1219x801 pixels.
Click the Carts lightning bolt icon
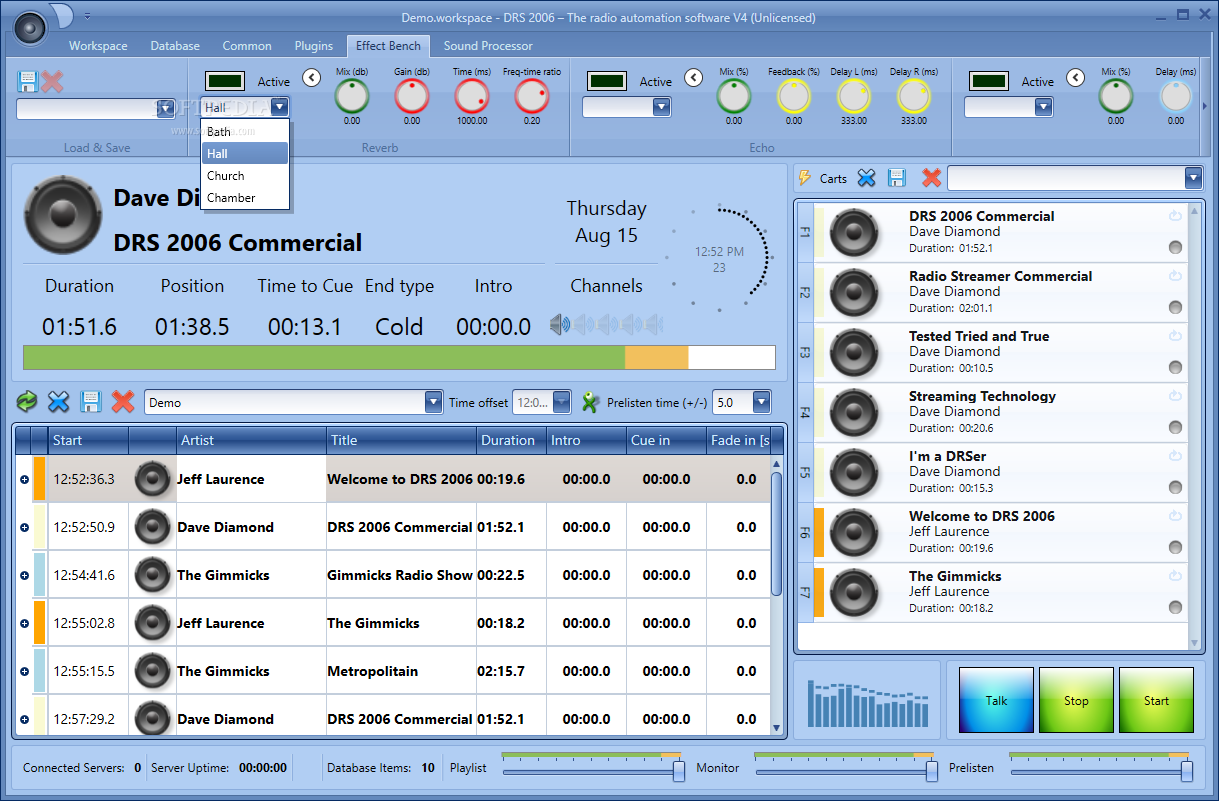tap(805, 178)
